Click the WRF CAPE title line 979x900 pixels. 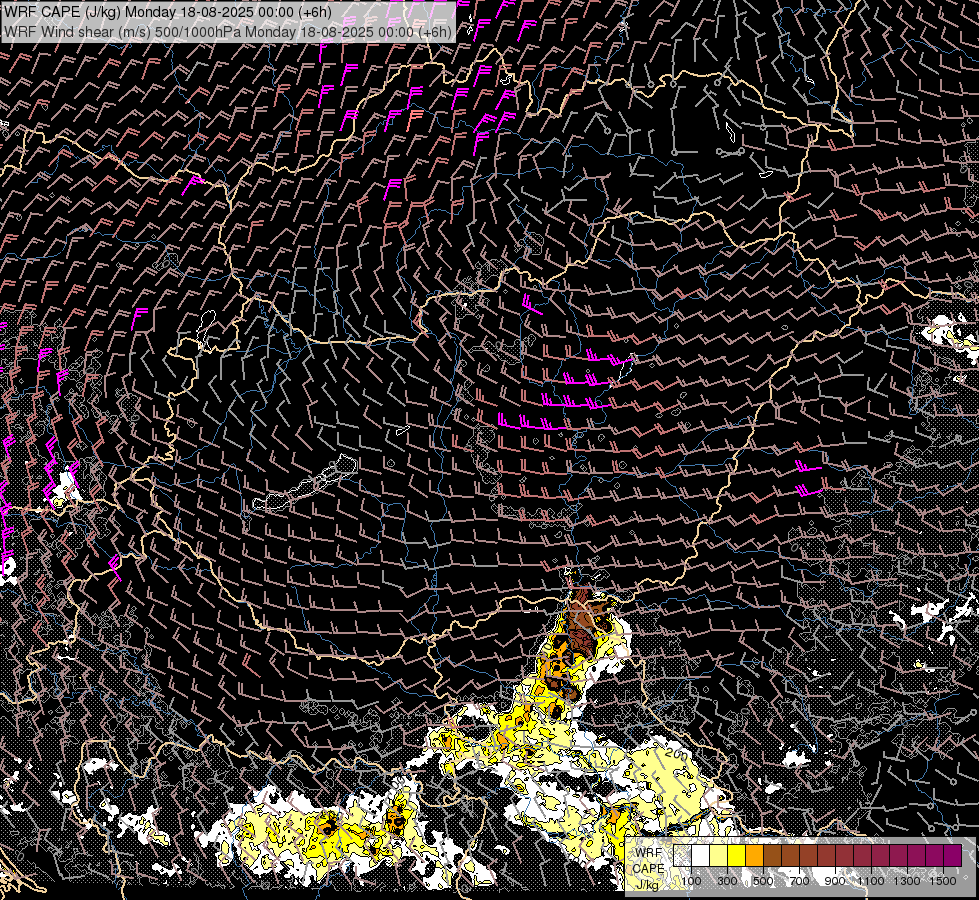(x=167, y=12)
